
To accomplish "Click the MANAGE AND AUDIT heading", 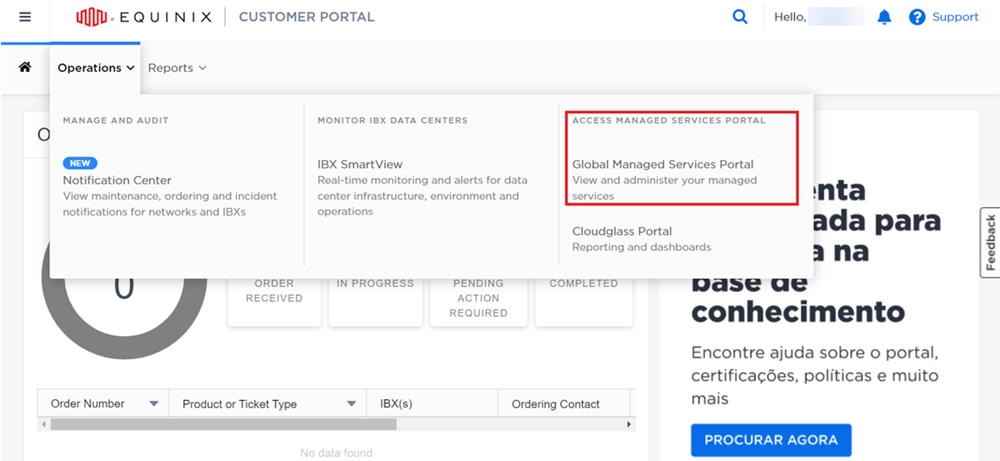I will point(115,120).
